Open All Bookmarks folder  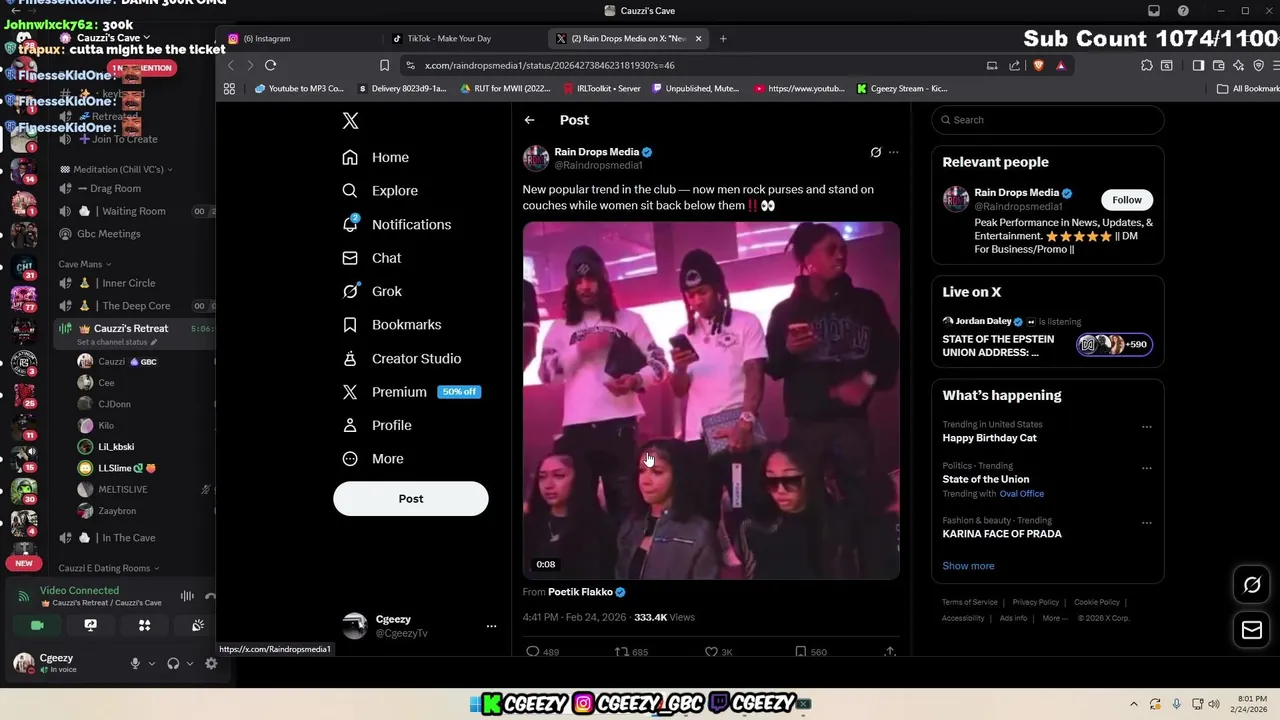(1248, 88)
